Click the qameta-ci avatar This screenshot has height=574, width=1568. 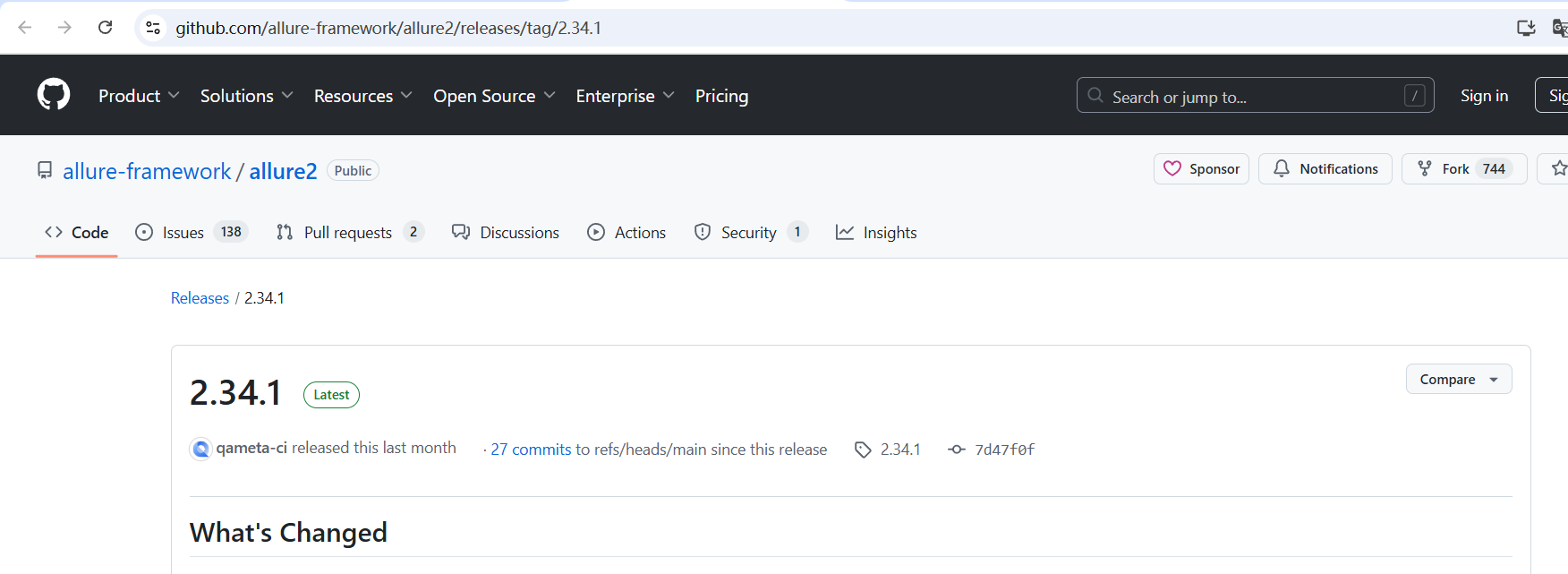tap(200, 449)
